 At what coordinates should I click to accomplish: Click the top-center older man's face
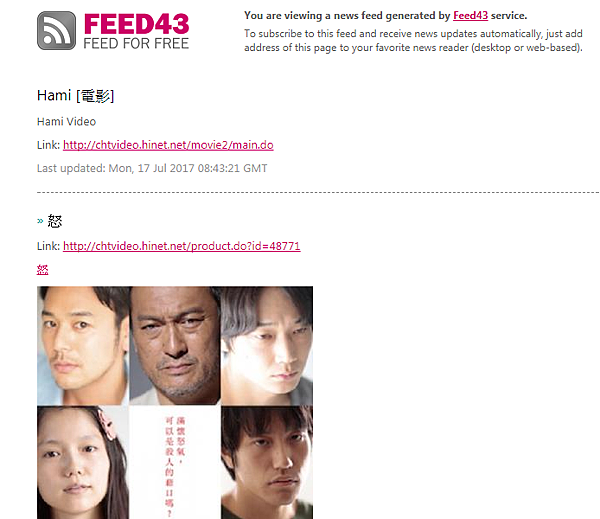pyautogui.click(x=175, y=345)
